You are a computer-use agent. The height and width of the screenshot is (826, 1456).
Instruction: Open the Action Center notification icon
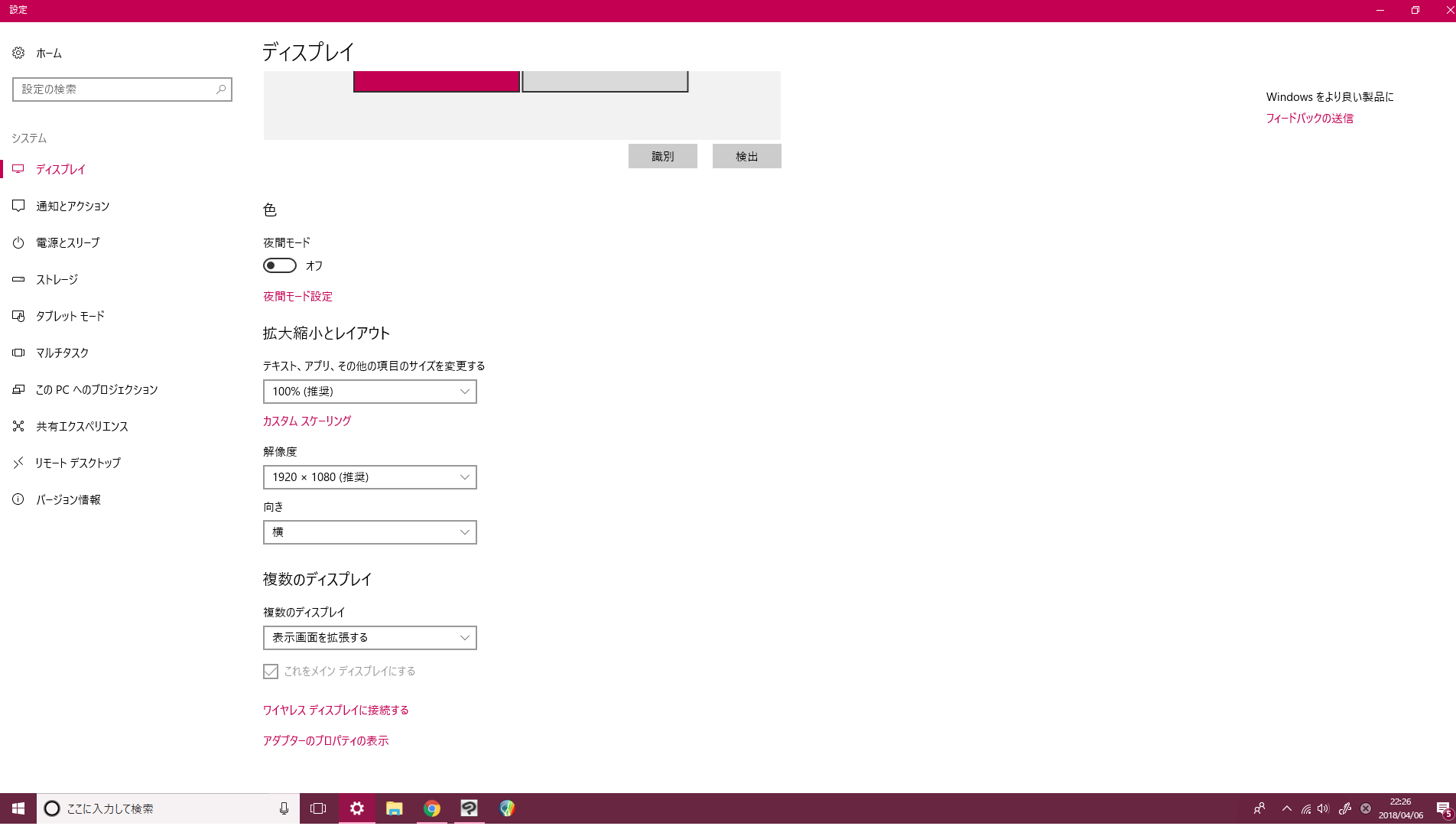(1443, 808)
